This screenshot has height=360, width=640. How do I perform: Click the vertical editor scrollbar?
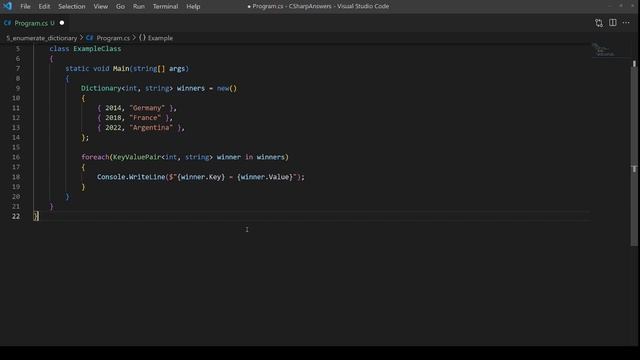tap(634, 153)
